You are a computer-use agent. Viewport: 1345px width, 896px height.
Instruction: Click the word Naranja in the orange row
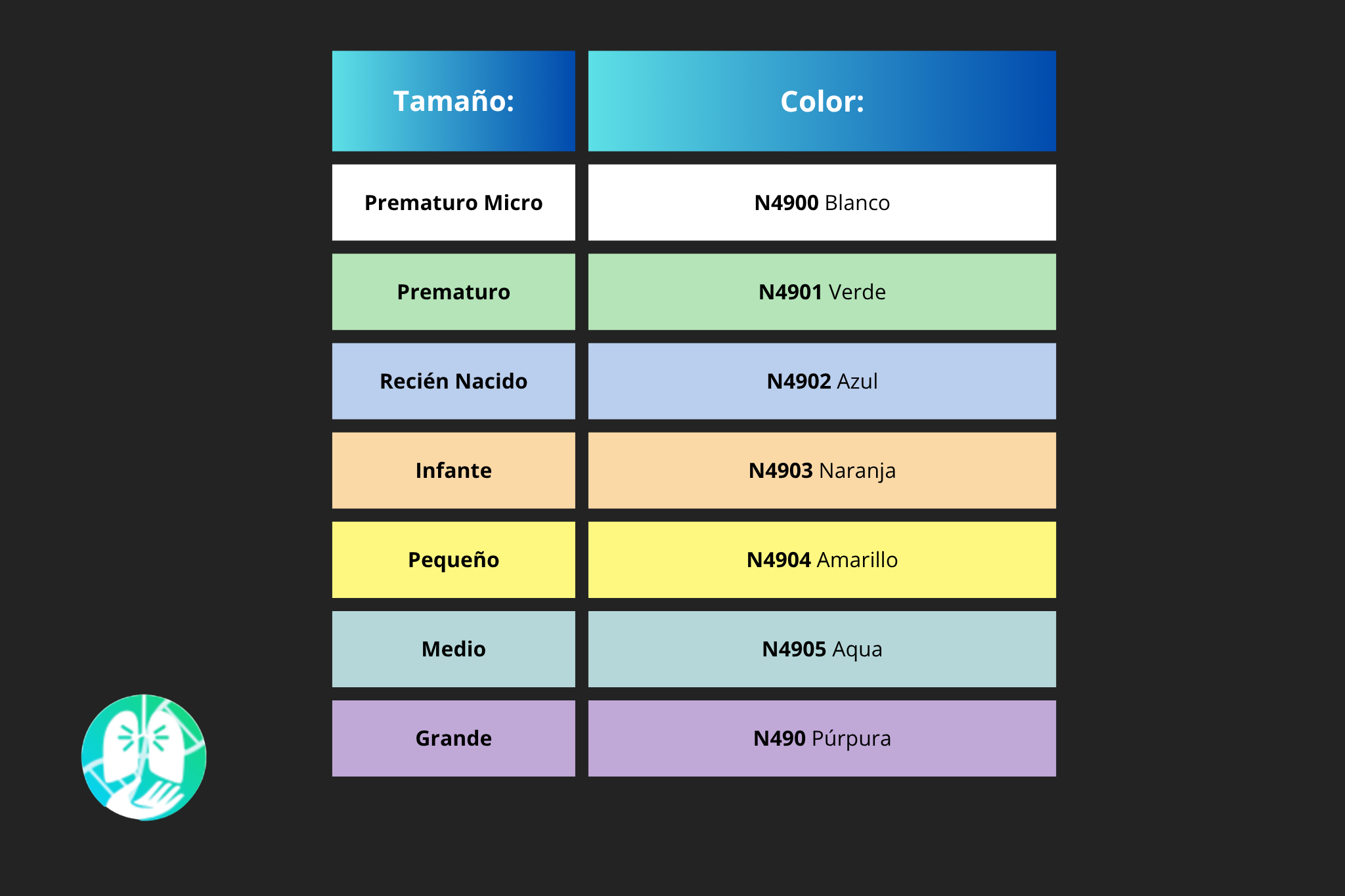858,471
